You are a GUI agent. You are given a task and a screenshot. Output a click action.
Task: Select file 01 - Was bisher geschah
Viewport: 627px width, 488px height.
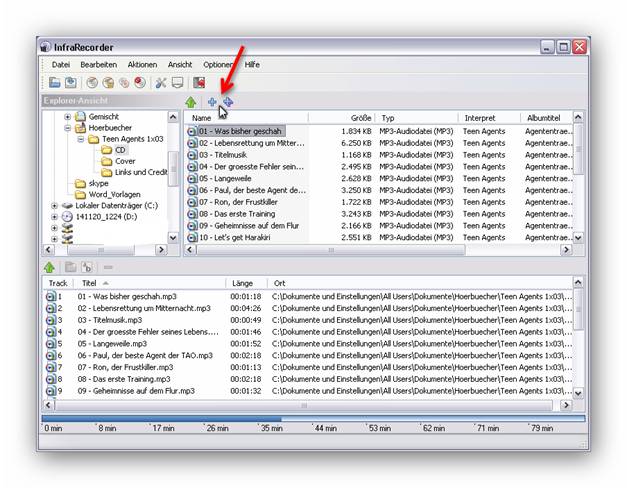[240, 131]
